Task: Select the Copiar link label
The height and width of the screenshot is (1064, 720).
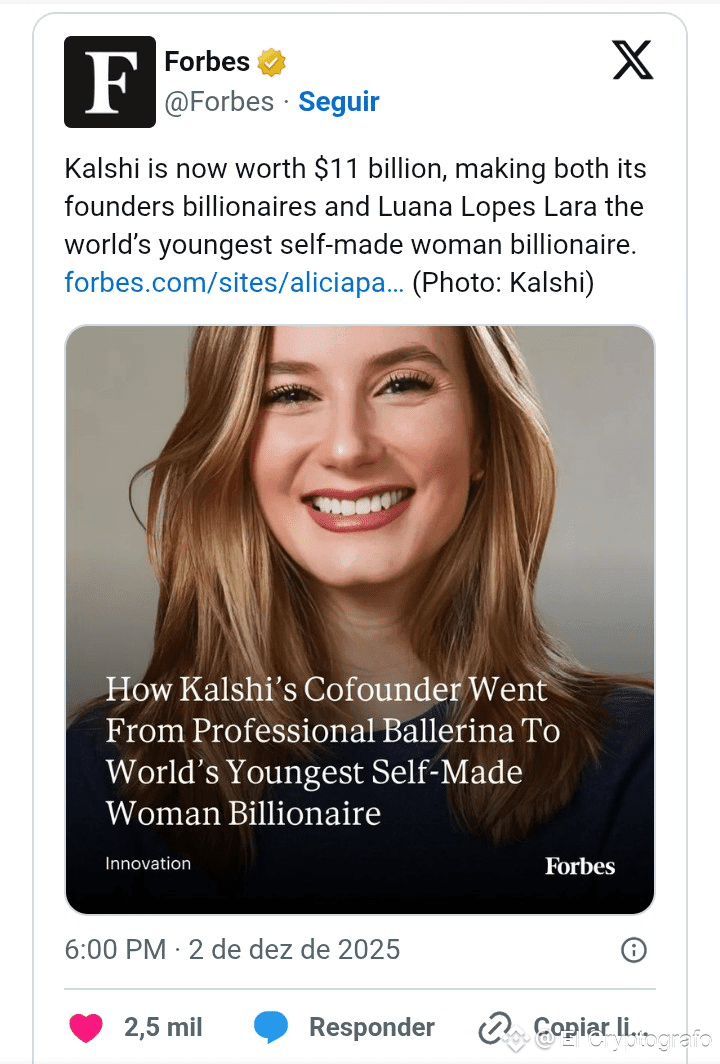Action: coord(588,1027)
